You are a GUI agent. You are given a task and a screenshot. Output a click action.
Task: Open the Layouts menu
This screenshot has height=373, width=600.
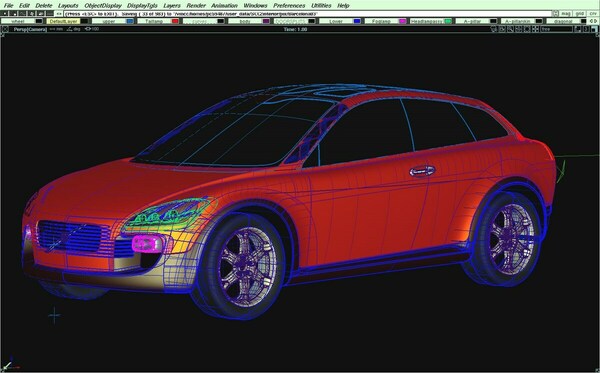click(68, 5)
